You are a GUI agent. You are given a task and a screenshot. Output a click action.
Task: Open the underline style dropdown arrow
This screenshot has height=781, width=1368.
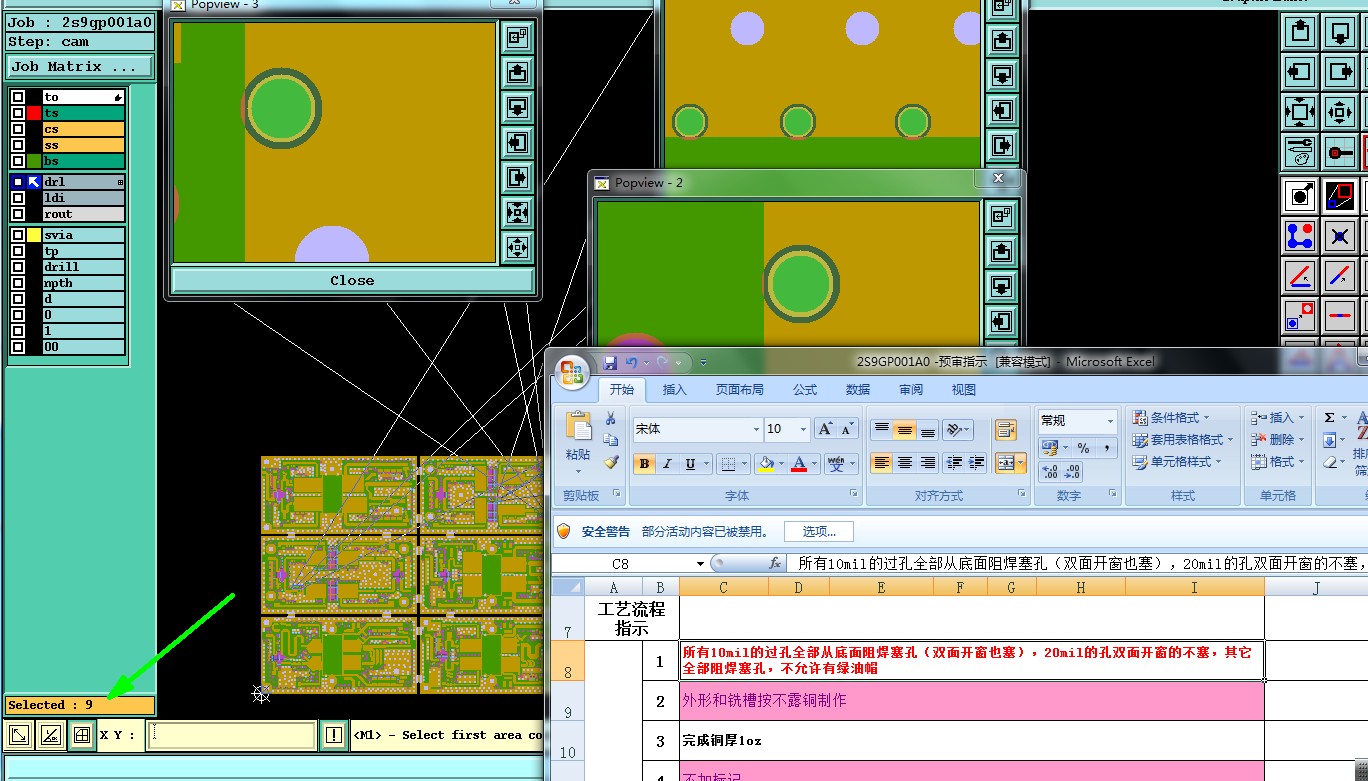[705, 464]
